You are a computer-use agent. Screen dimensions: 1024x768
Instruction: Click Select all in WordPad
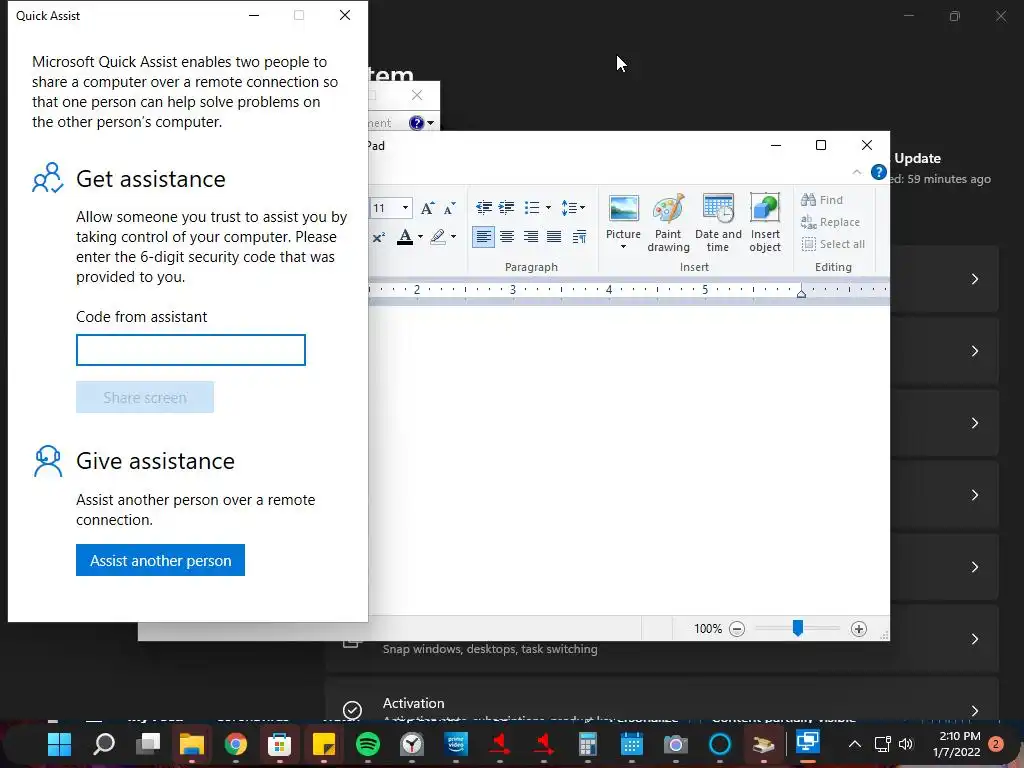tap(833, 244)
